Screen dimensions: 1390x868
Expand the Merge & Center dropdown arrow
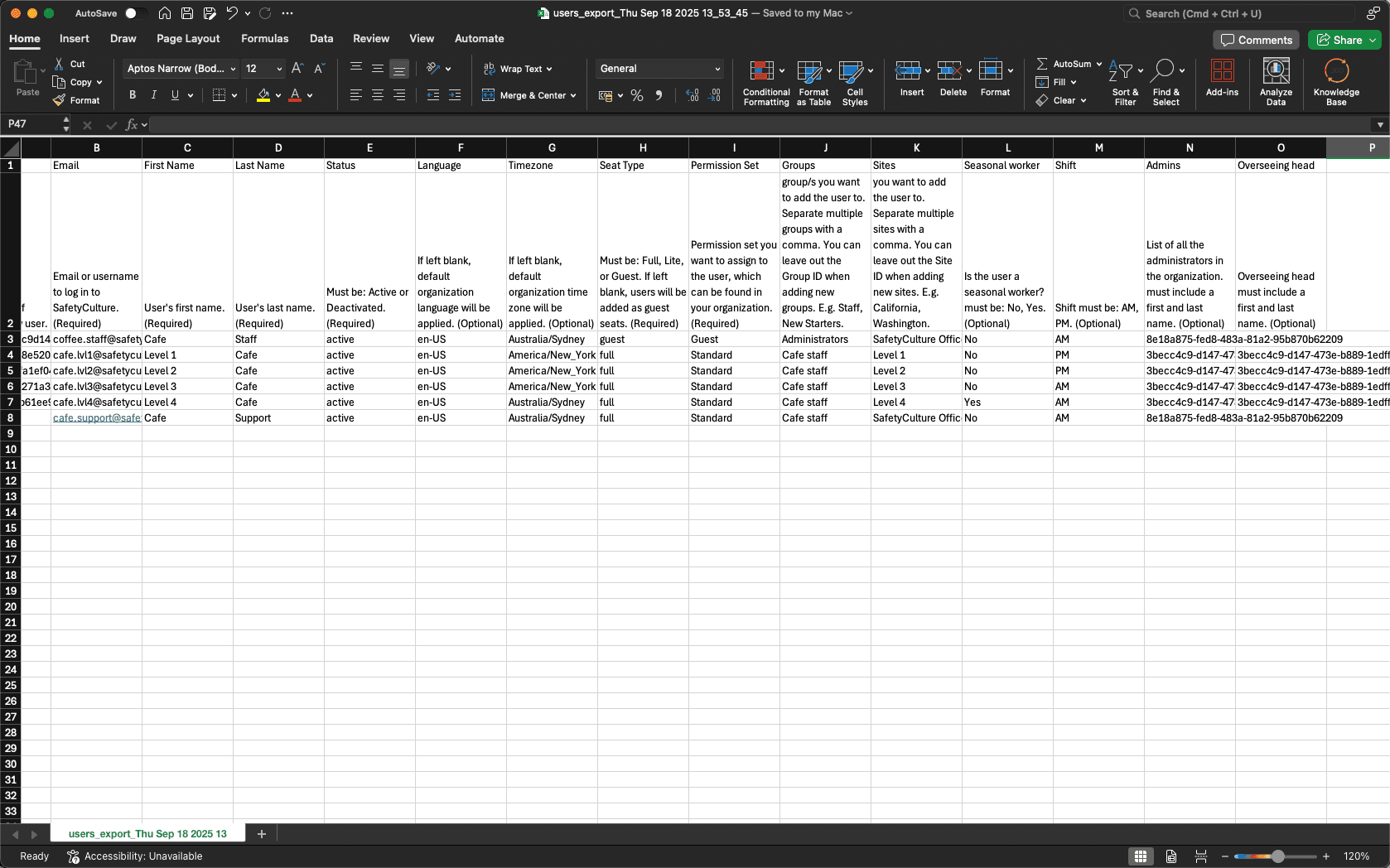[x=572, y=95]
